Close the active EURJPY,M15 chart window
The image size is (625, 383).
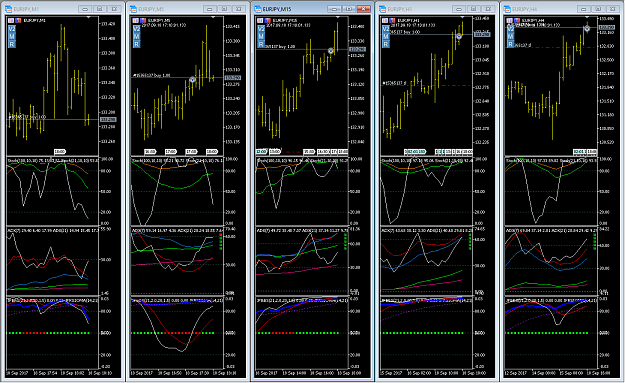coord(364,9)
